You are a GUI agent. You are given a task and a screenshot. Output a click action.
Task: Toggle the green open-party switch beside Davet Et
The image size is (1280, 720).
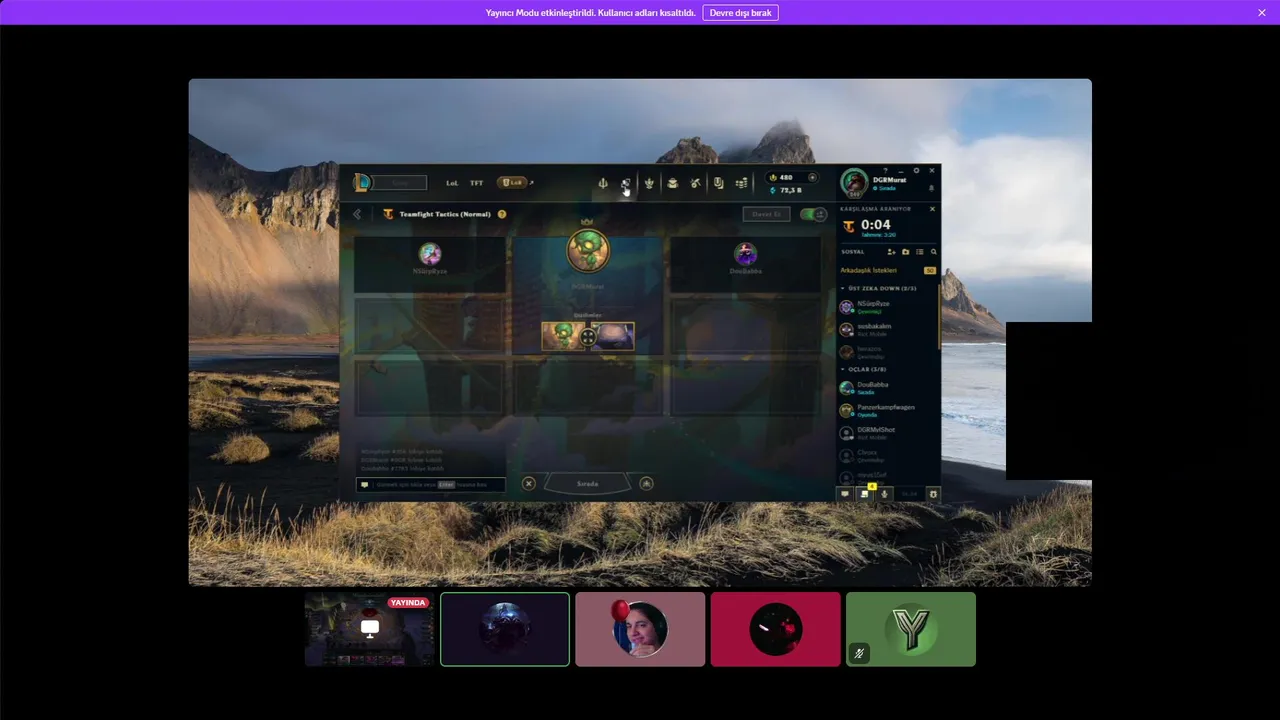814,214
